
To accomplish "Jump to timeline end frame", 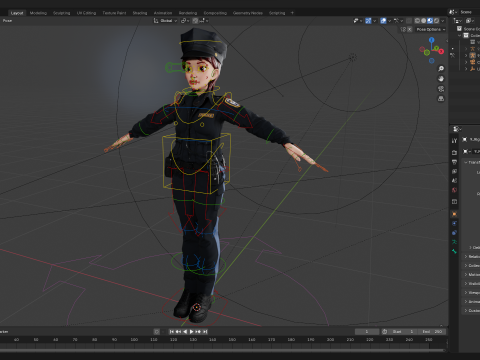I will coord(205,332).
